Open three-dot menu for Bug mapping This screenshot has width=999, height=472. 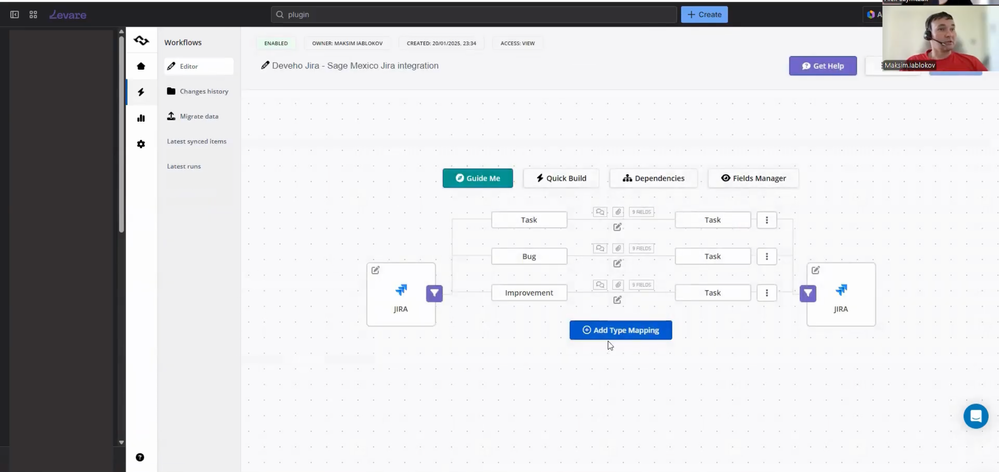tap(766, 256)
